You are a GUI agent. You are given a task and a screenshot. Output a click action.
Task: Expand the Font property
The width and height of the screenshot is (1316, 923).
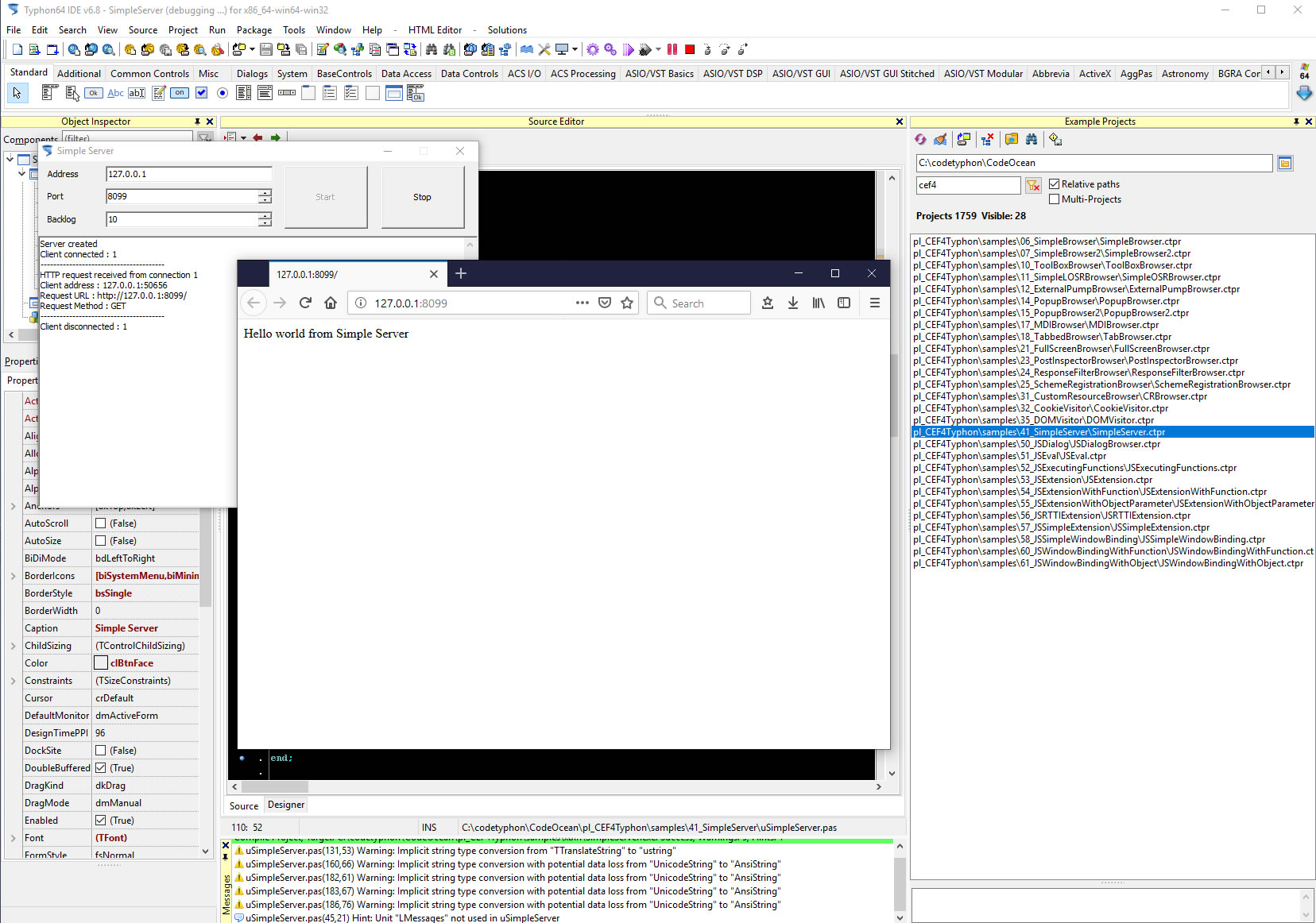pyautogui.click(x=14, y=838)
